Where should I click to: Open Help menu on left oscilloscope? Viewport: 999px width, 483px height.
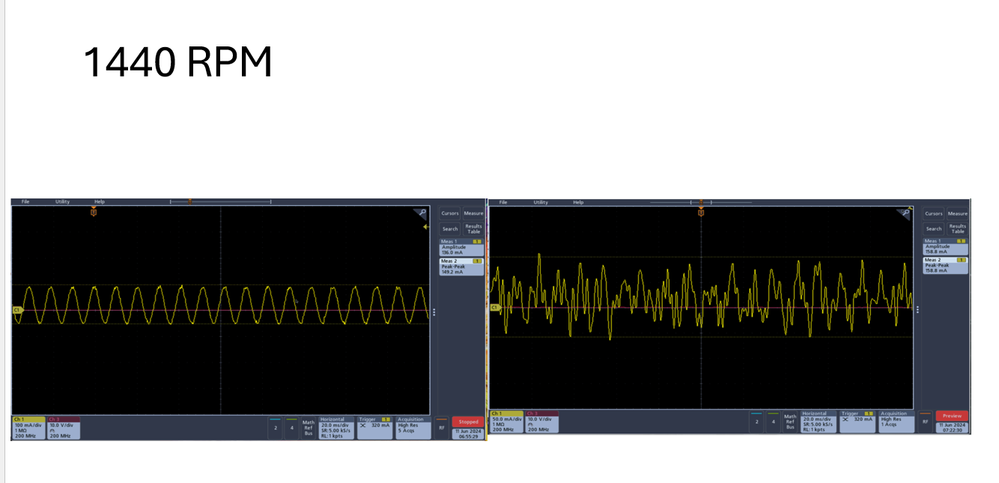100,201
